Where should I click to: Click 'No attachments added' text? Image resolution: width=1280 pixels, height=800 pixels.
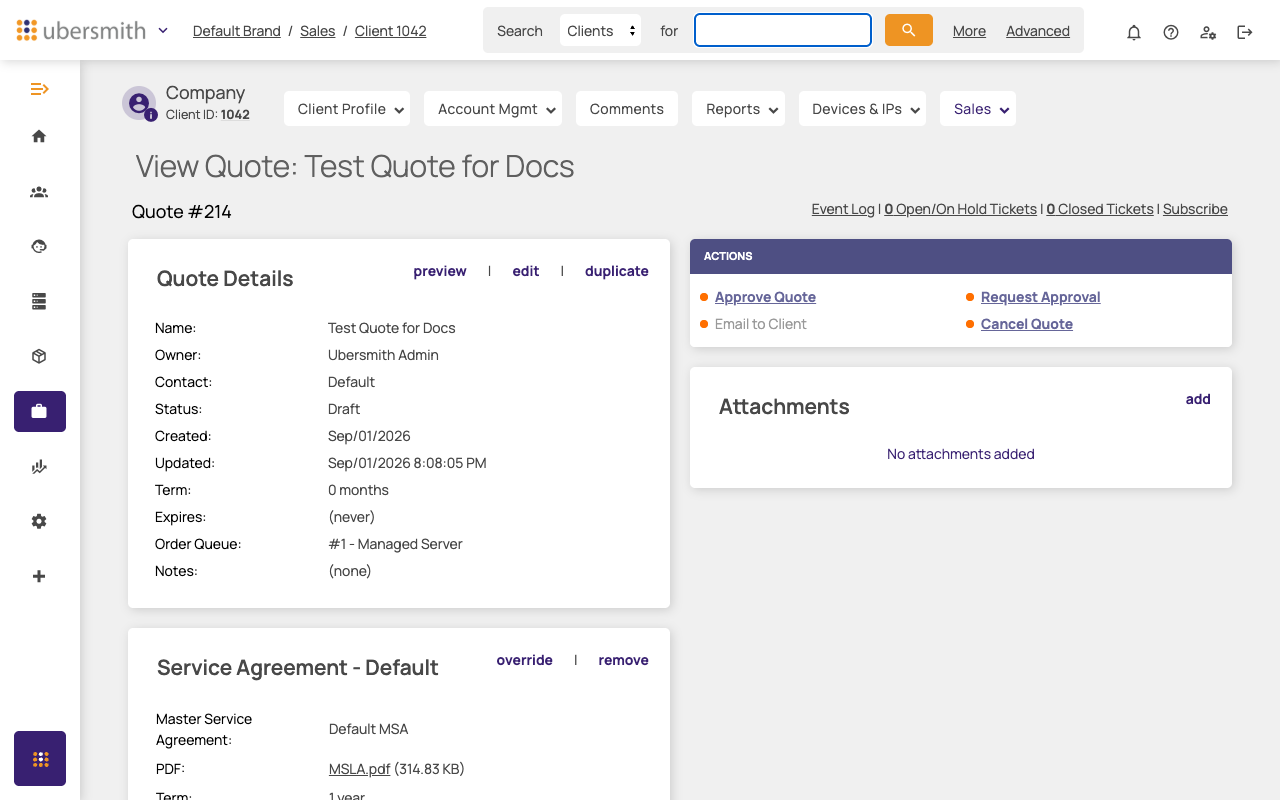coord(961,454)
